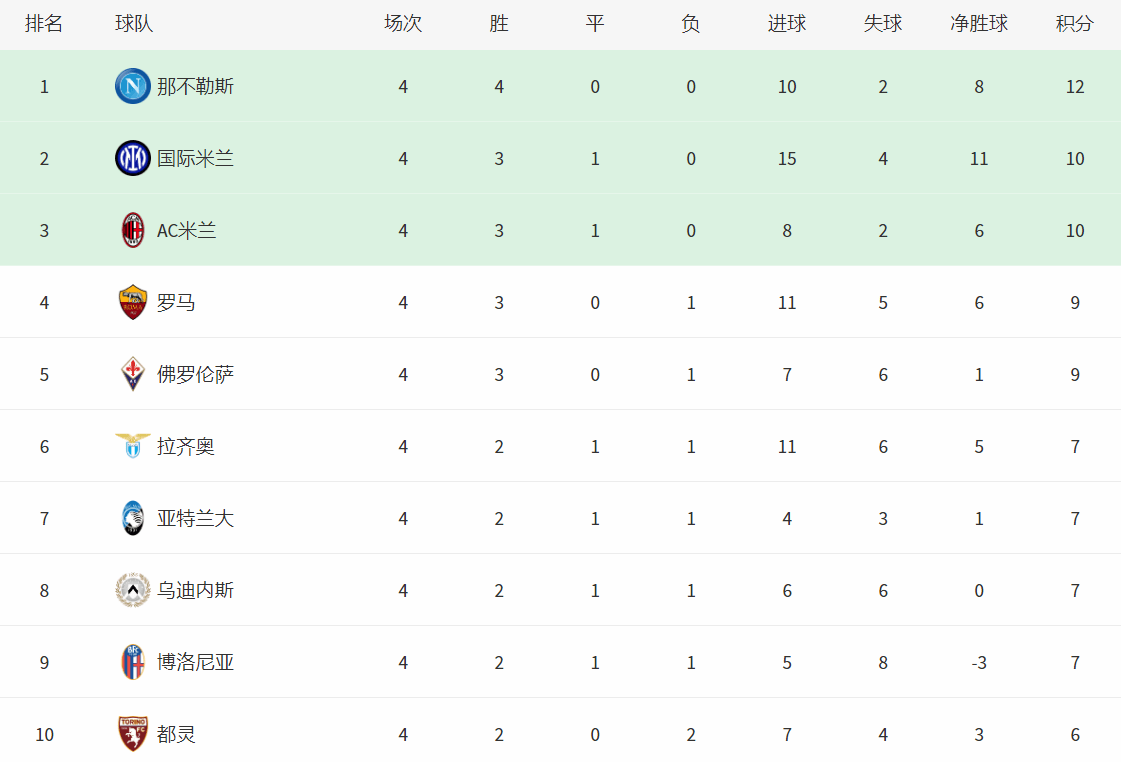
Task: Click the 积分 column header
Action: [x=1075, y=24]
